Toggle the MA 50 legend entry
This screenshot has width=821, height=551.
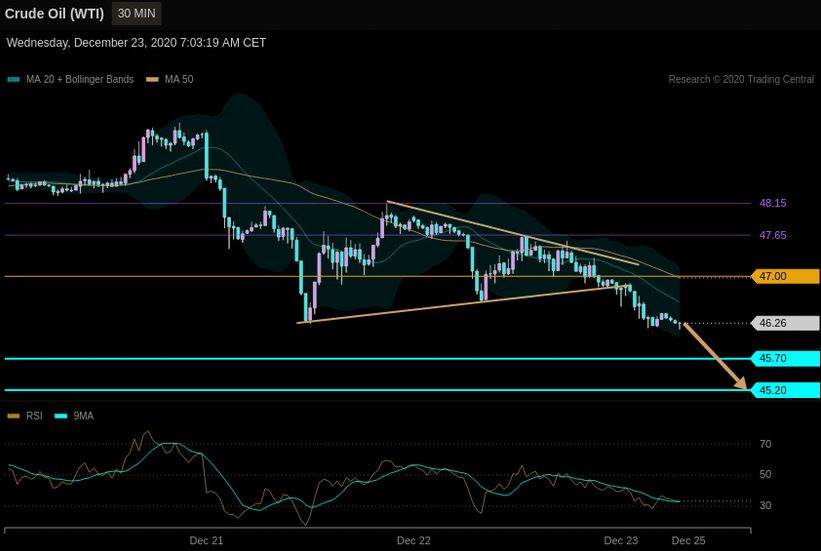tap(170, 80)
